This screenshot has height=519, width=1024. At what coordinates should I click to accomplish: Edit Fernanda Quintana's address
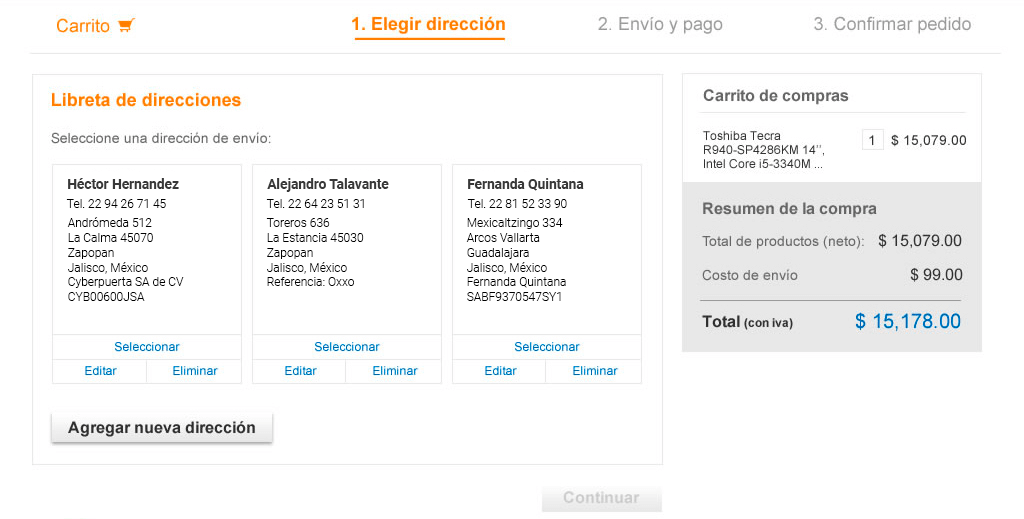(500, 371)
